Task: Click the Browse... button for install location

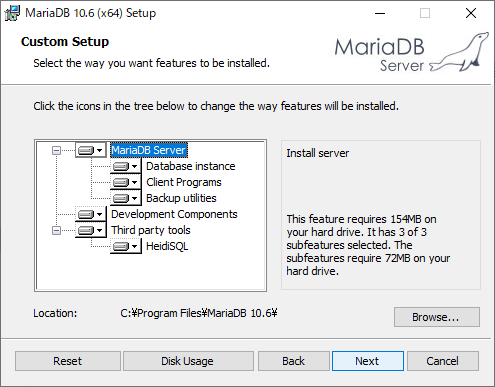Action: [x=437, y=317]
